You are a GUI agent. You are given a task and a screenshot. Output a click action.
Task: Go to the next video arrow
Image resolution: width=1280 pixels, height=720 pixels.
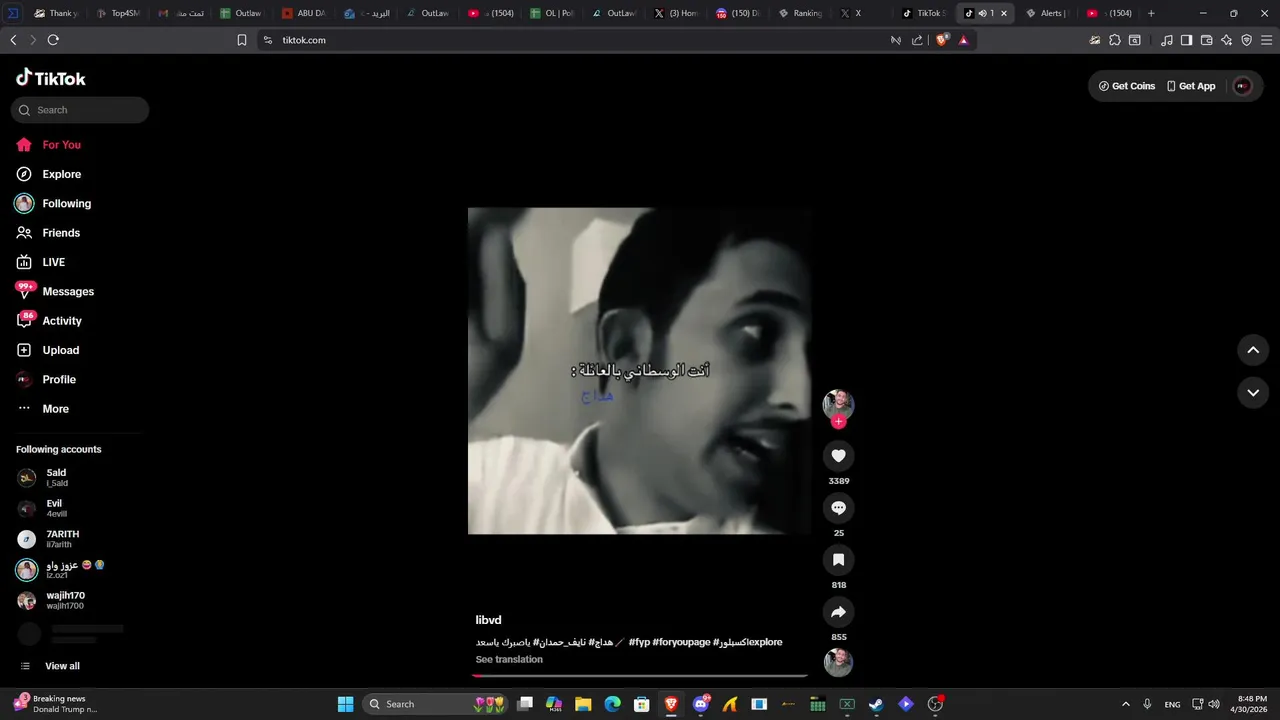coord(1253,393)
